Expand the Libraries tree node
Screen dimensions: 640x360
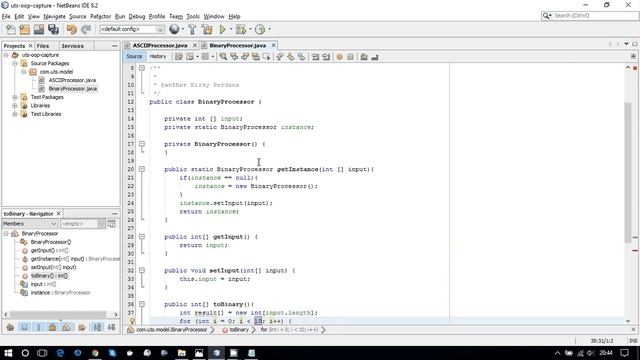coord(15,105)
